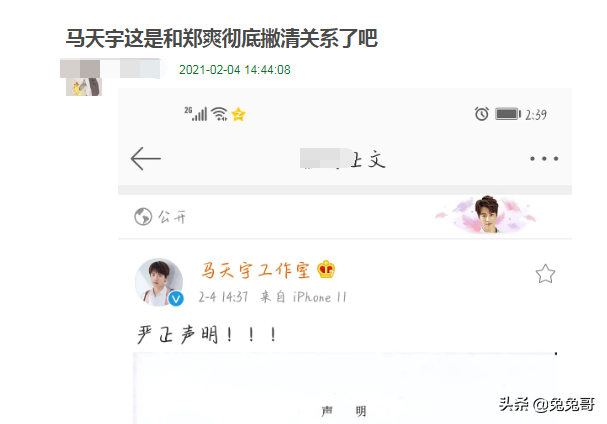Click the 公开 visibility label
The width and height of the screenshot is (607, 424).
pos(172,217)
